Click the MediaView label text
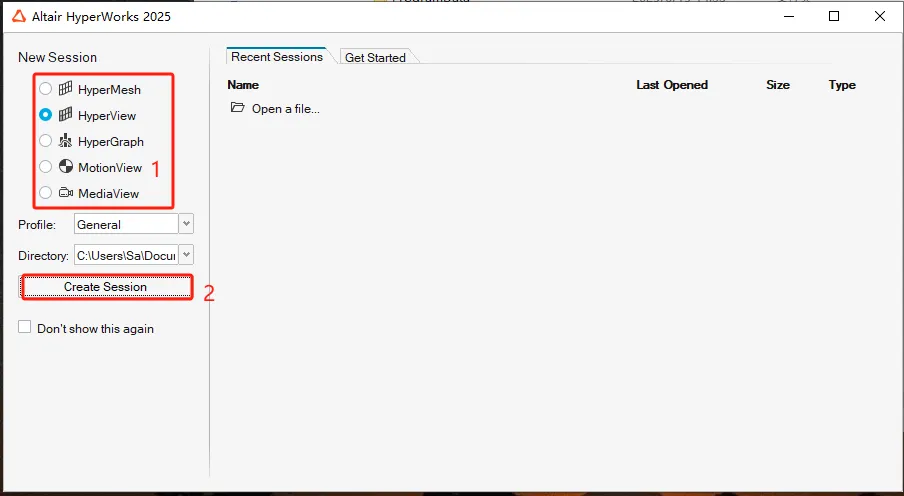 (x=108, y=194)
